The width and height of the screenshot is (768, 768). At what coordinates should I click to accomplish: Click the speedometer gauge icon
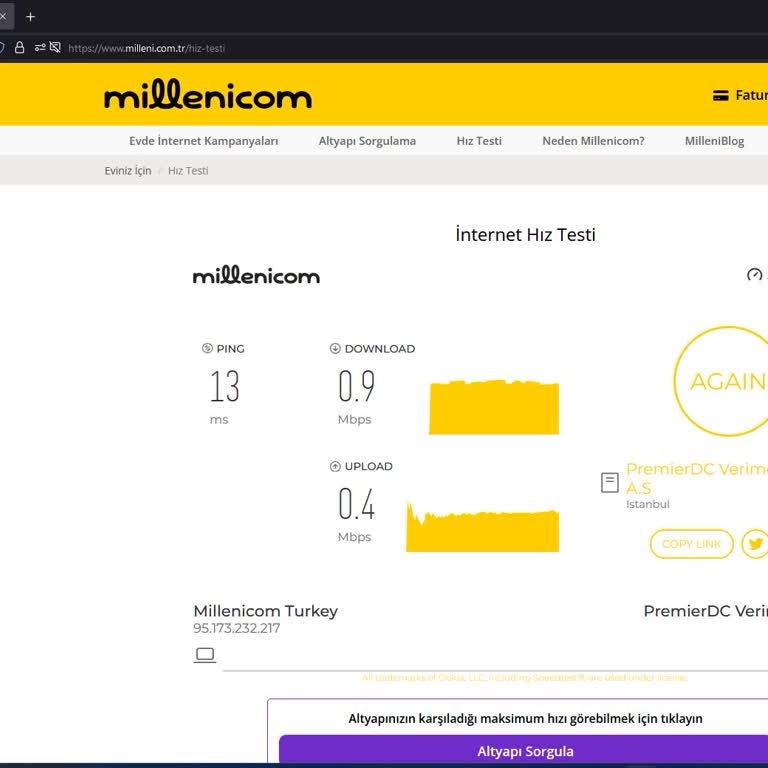(754, 275)
